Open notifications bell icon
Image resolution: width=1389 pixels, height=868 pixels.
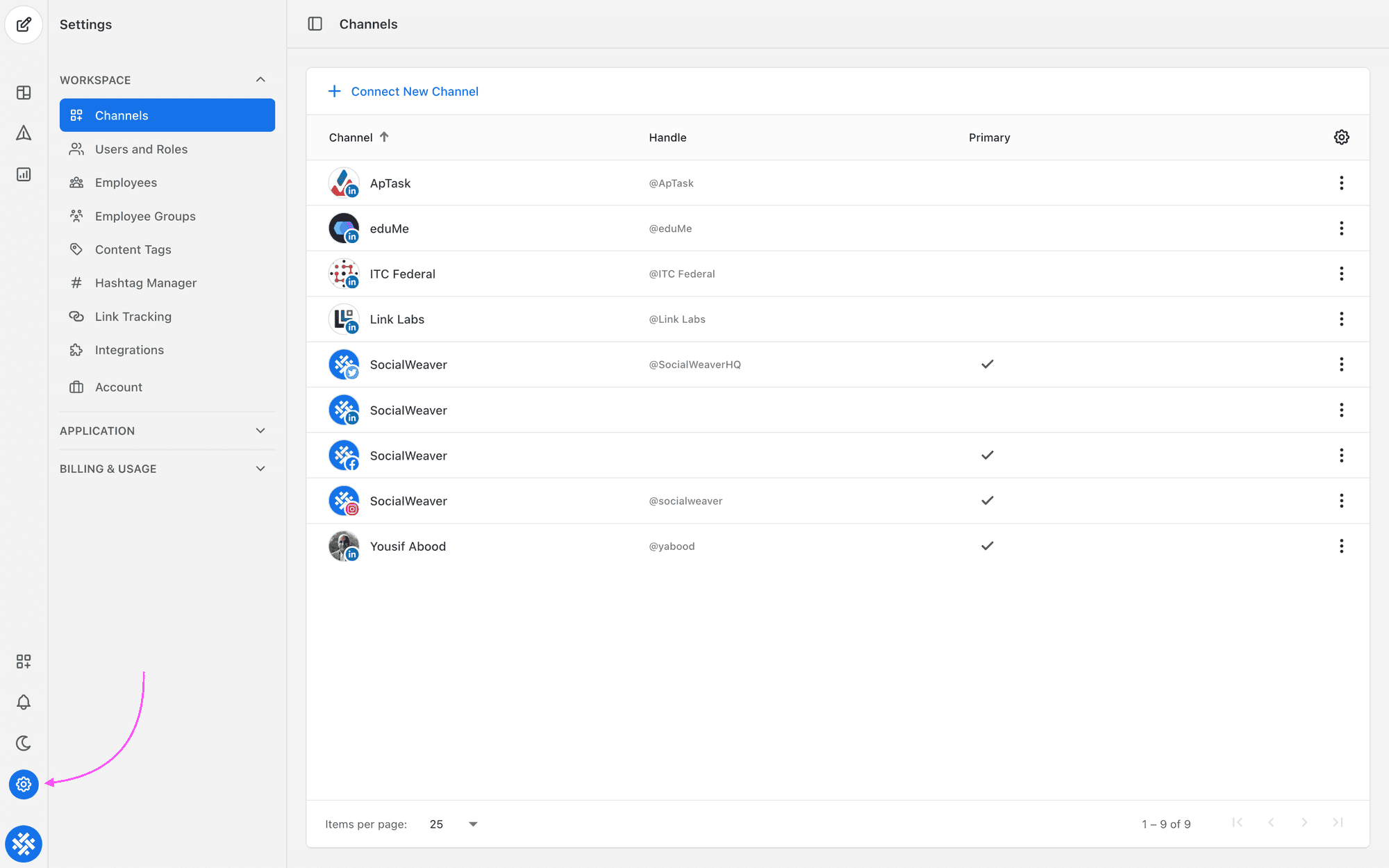click(24, 702)
